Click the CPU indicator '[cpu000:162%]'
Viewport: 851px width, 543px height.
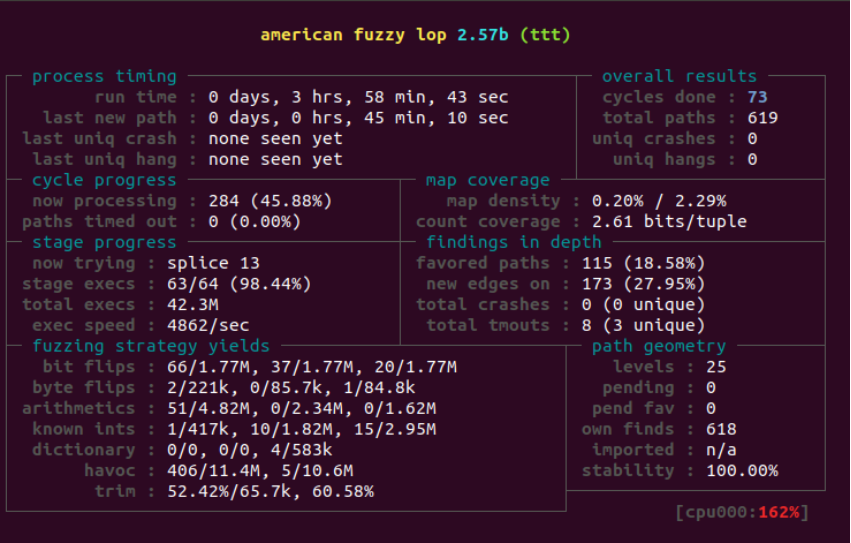pos(742,513)
